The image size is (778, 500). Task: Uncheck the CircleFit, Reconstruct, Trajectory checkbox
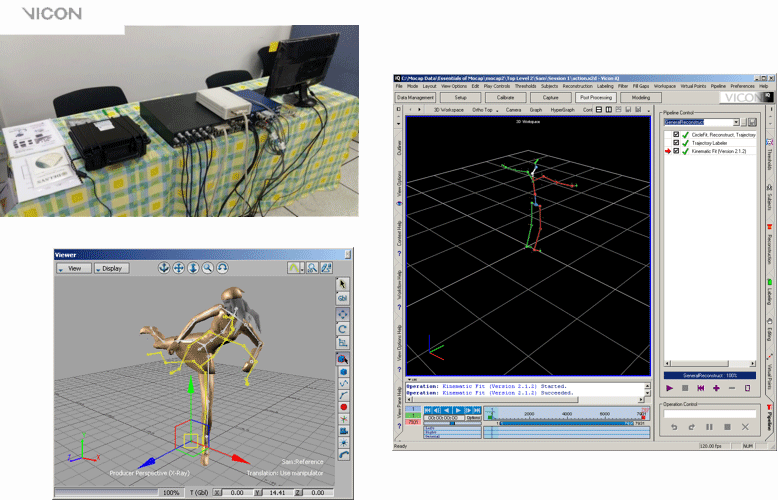[x=677, y=134]
